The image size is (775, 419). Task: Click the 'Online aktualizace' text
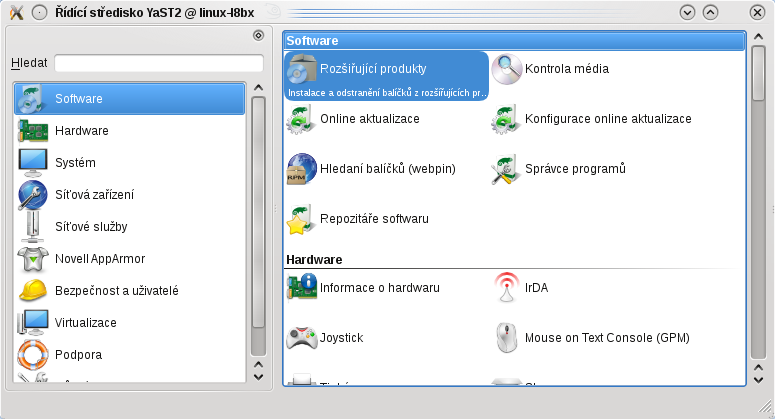pyautogui.click(x=370, y=119)
